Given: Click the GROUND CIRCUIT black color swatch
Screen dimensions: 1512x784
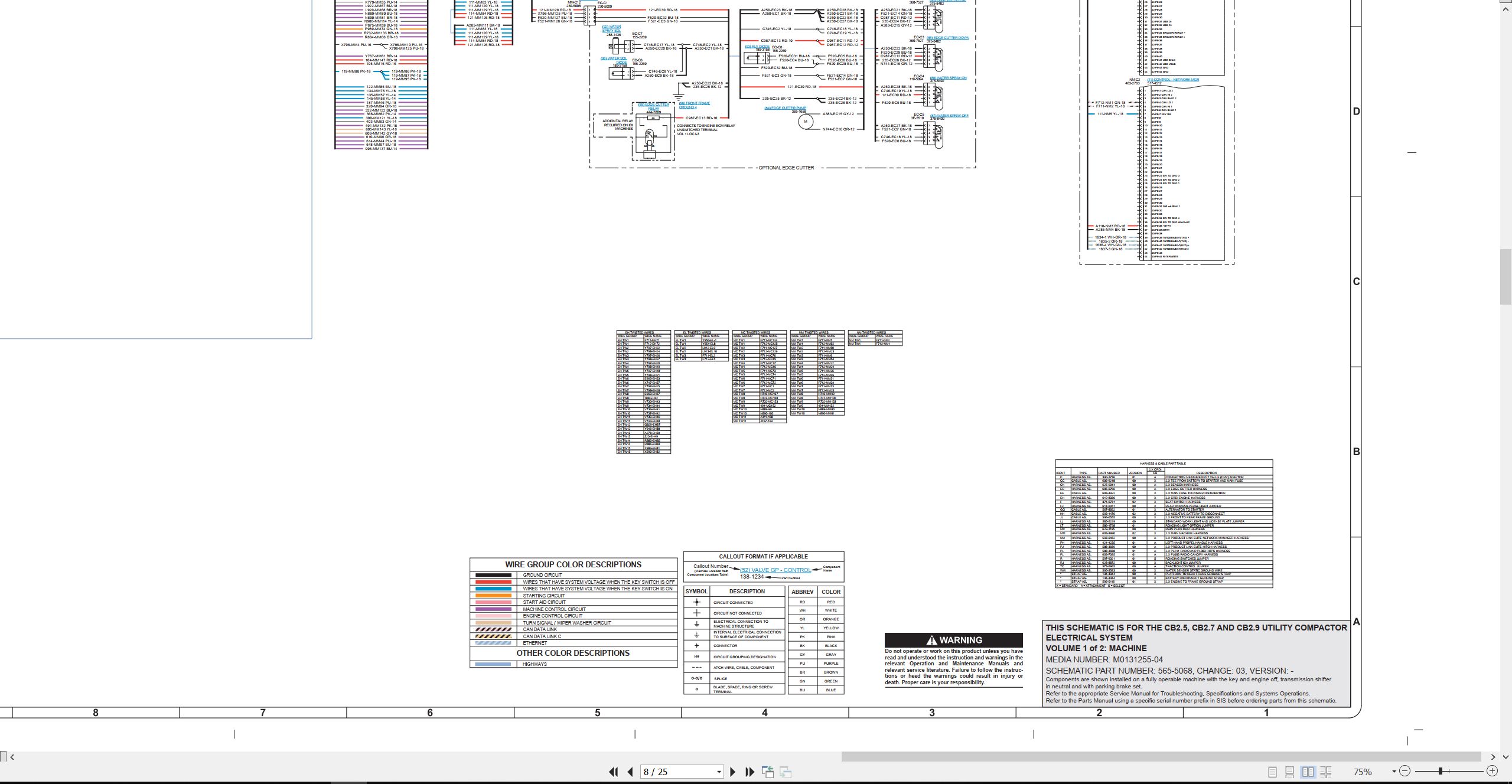Looking at the screenshot, I should pyautogui.click(x=493, y=575).
